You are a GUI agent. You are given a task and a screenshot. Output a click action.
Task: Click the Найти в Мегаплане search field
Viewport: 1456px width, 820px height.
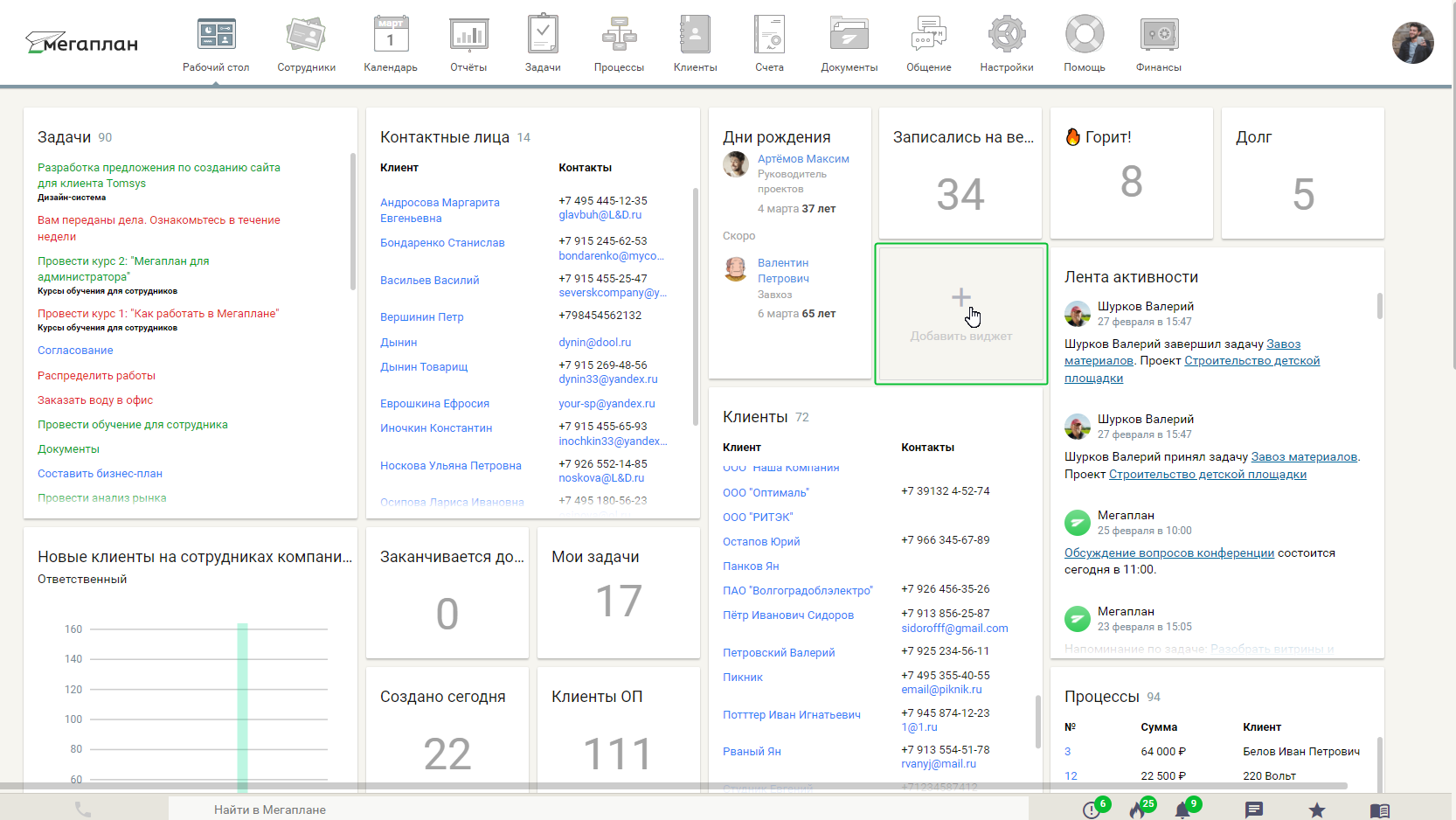(x=598, y=810)
